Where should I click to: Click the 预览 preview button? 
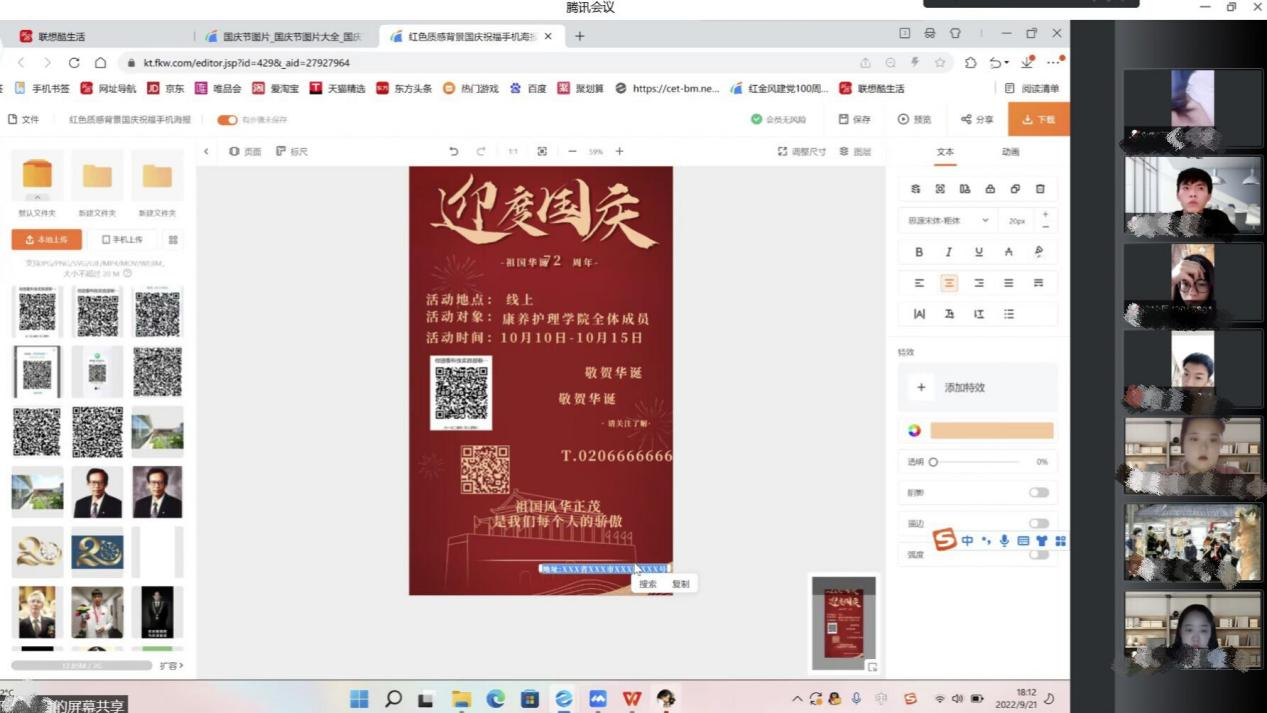(914, 119)
